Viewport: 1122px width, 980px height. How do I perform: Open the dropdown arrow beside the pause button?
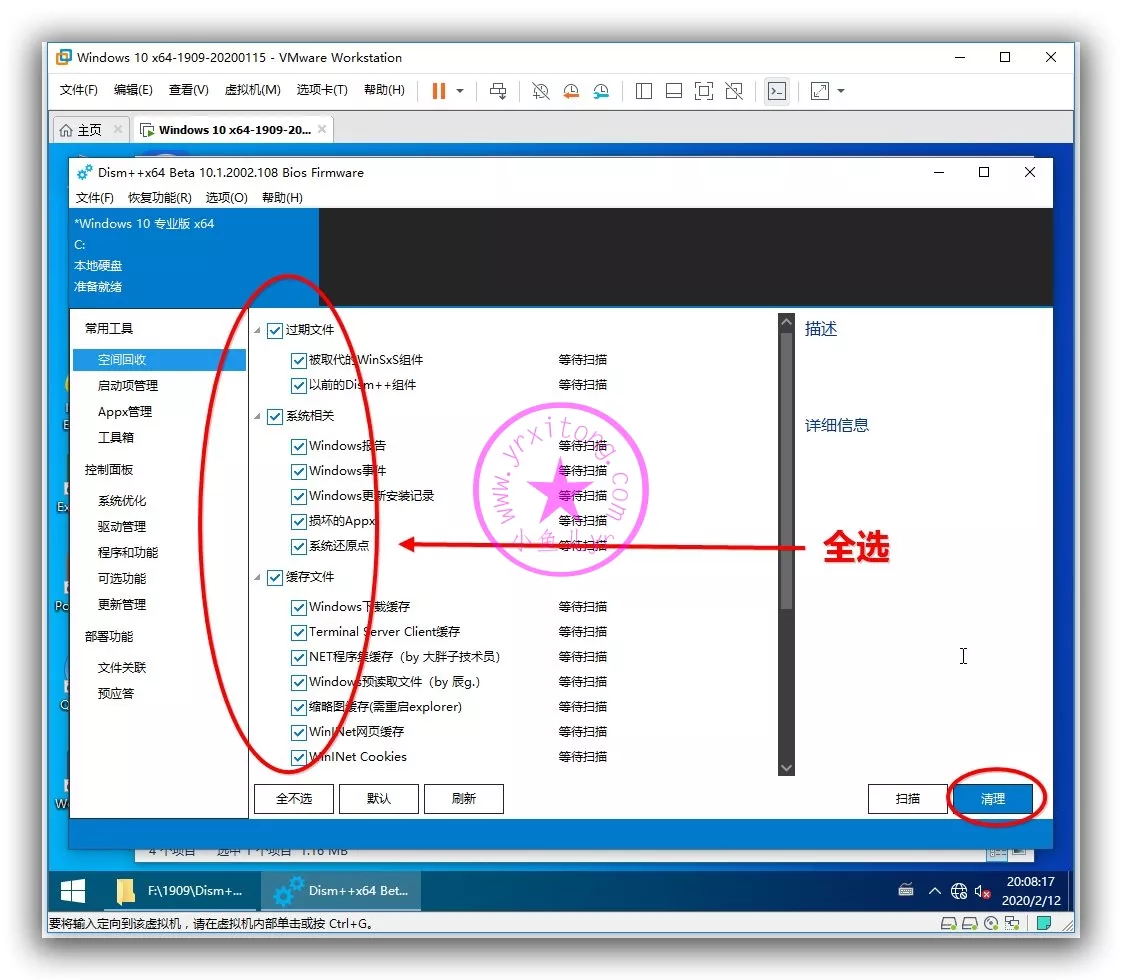(x=460, y=91)
